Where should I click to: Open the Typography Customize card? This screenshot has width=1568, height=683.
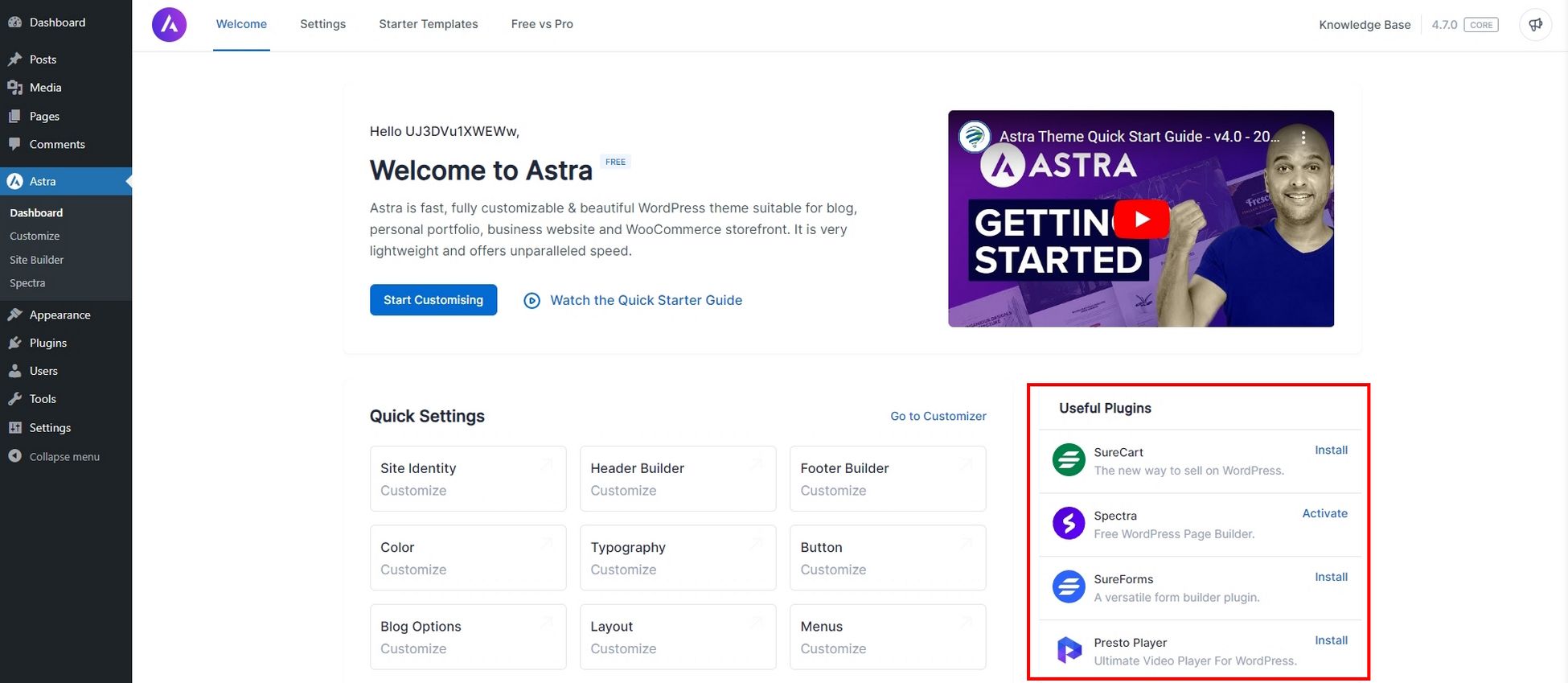[x=678, y=558]
